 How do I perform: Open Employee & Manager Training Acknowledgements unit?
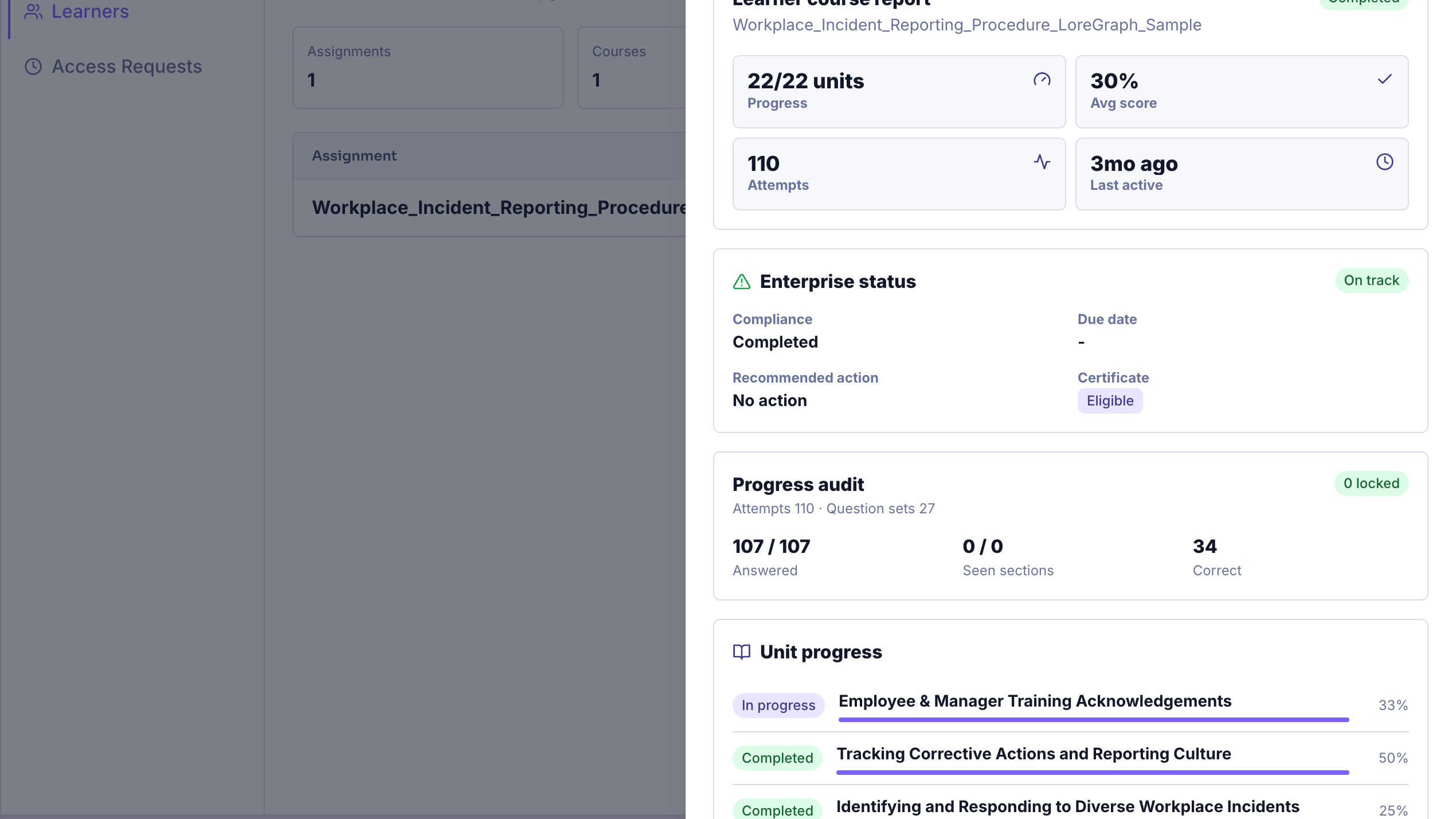(1035, 701)
